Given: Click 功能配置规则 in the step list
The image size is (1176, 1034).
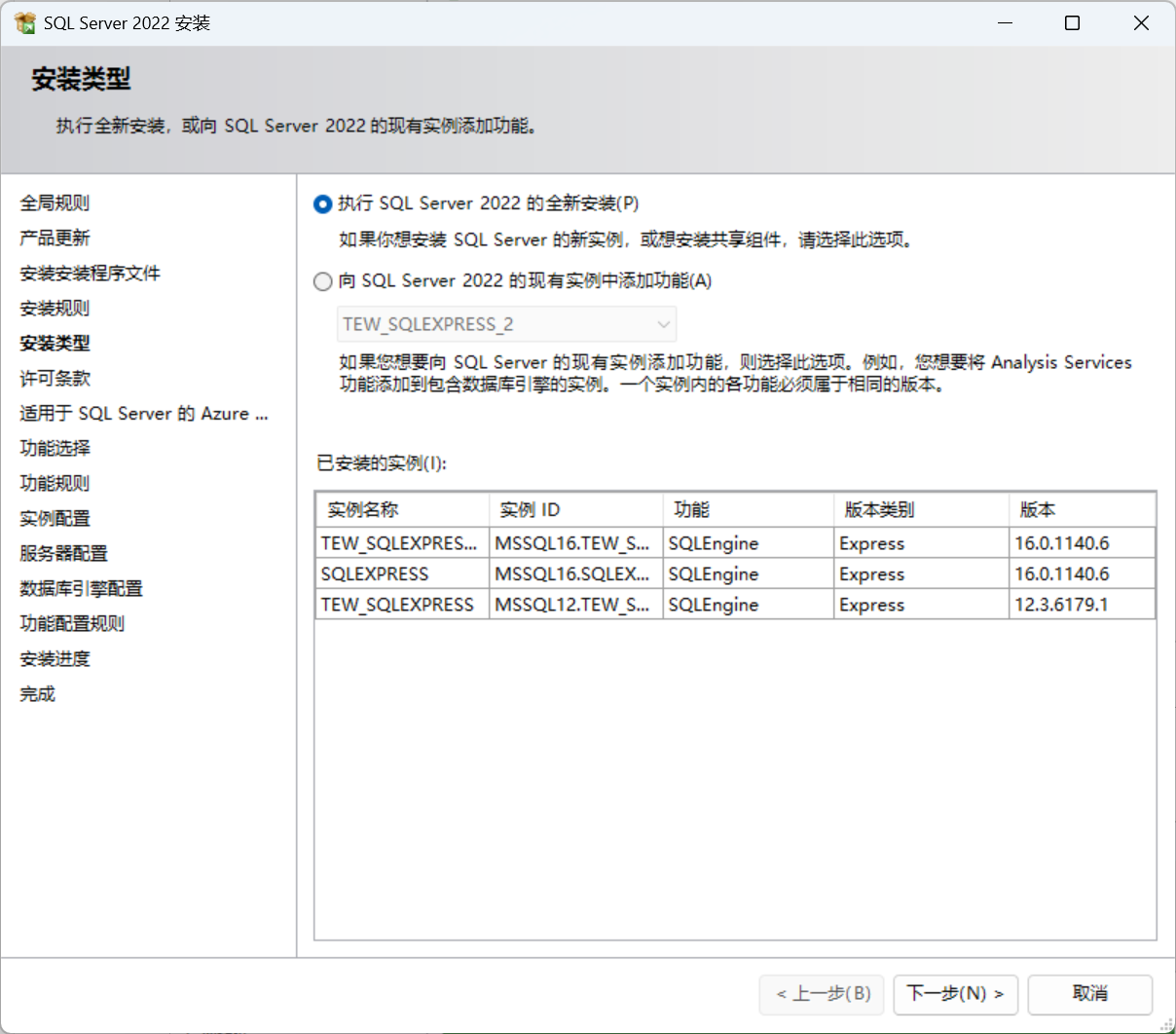Looking at the screenshot, I should point(72,623).
